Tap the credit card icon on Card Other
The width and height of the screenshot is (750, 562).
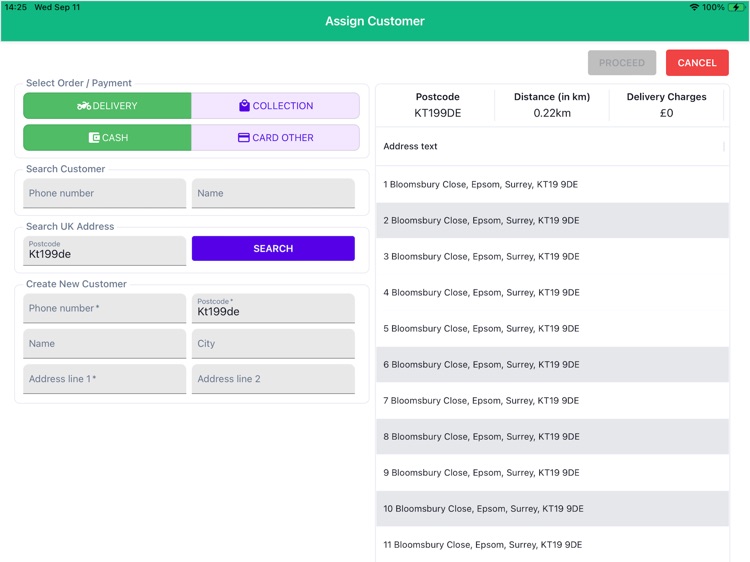tap(243, 138)
